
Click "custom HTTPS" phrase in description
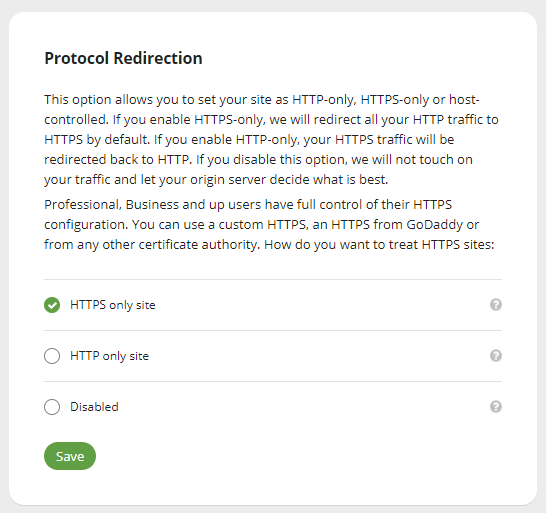point(263,224)
